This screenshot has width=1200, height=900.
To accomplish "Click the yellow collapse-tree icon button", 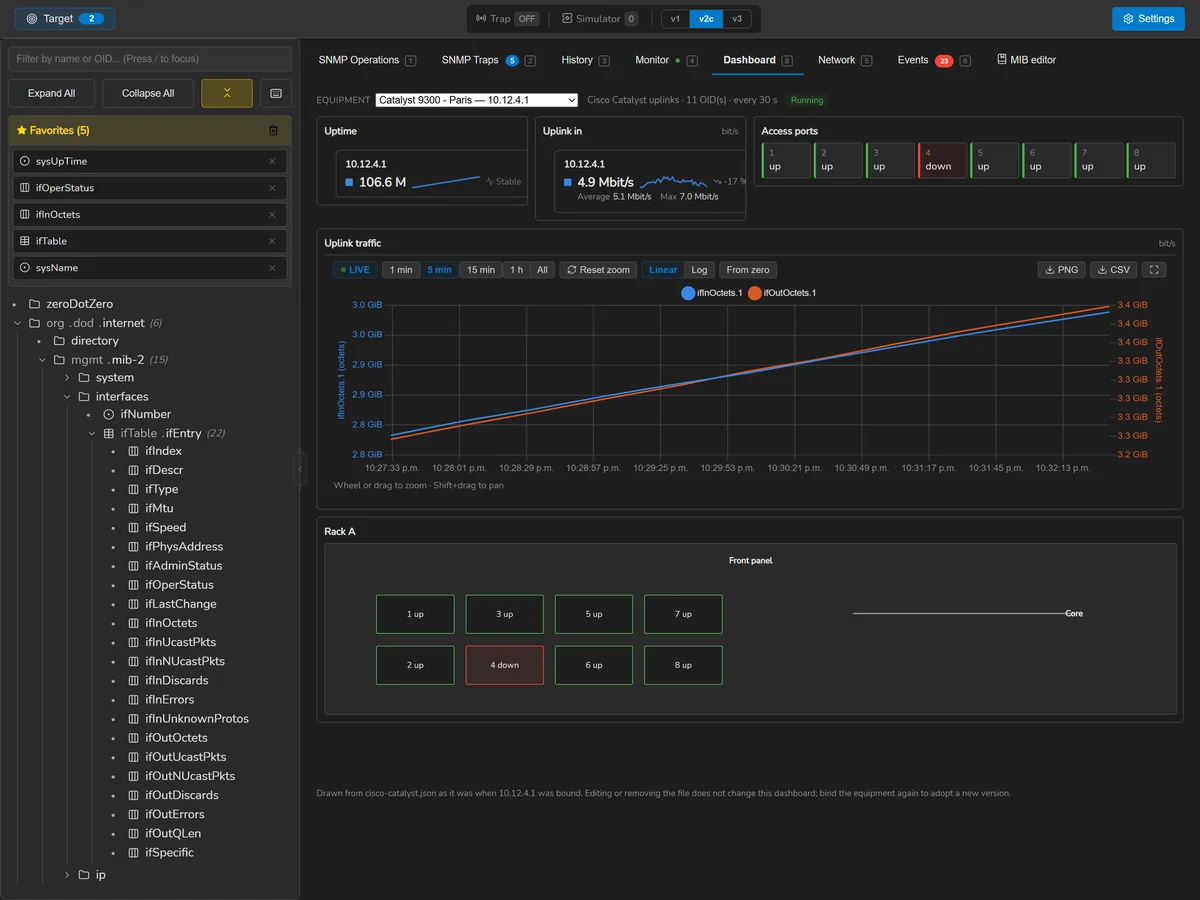I will point(227,93).
